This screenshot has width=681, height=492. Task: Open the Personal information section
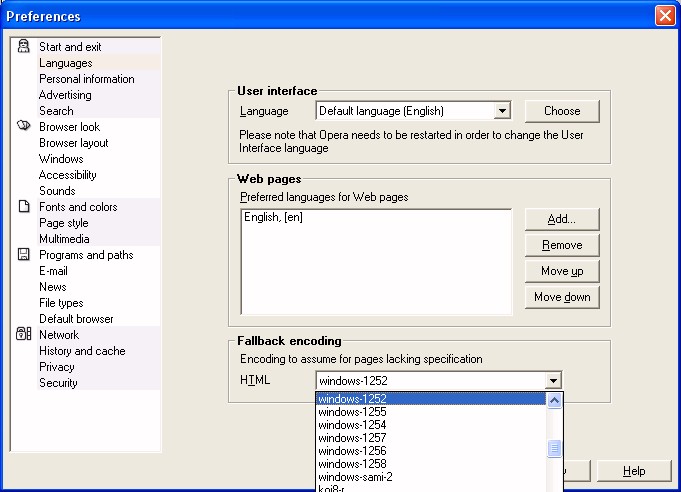[x=86, y=79]
